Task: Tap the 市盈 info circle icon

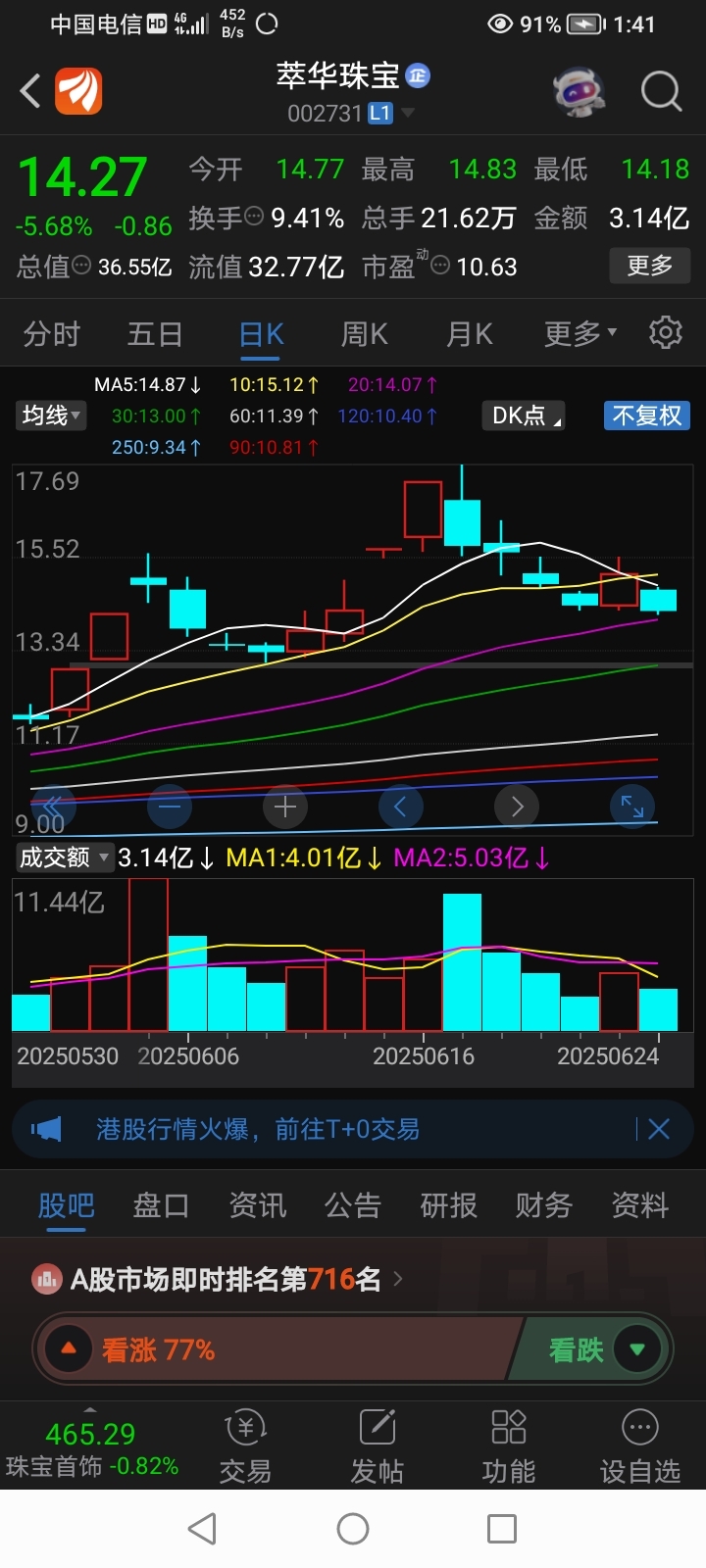Action: 441,266
